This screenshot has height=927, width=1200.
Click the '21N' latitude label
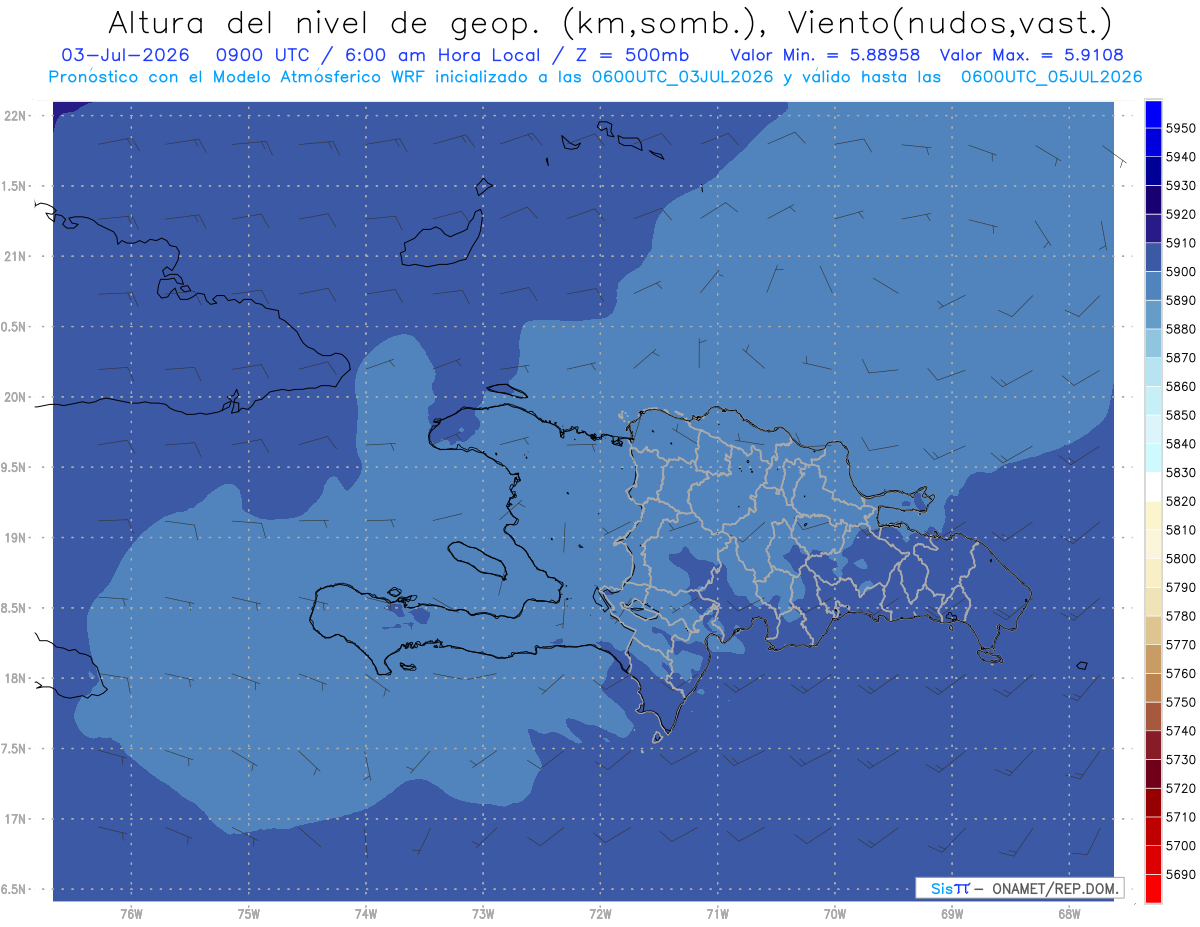click(17, 257)
